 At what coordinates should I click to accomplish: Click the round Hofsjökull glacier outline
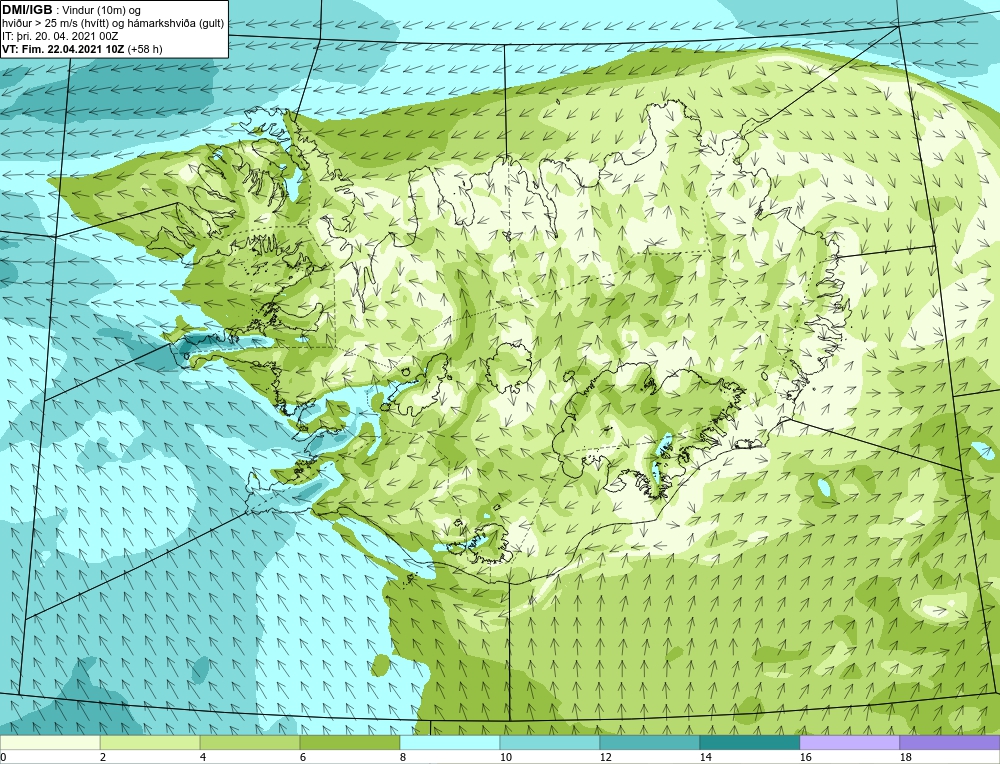pyautogui.click(x=510, y=369)
